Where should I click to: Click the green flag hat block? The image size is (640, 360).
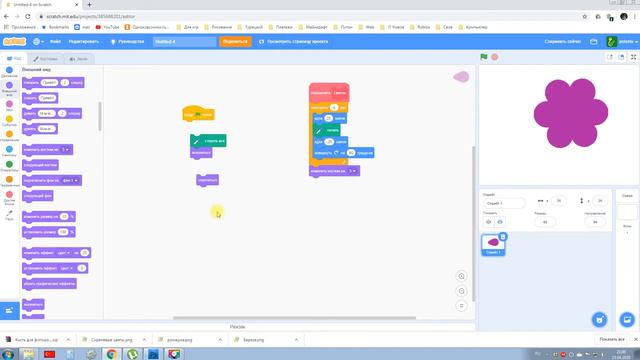click(x=198, y=114)
